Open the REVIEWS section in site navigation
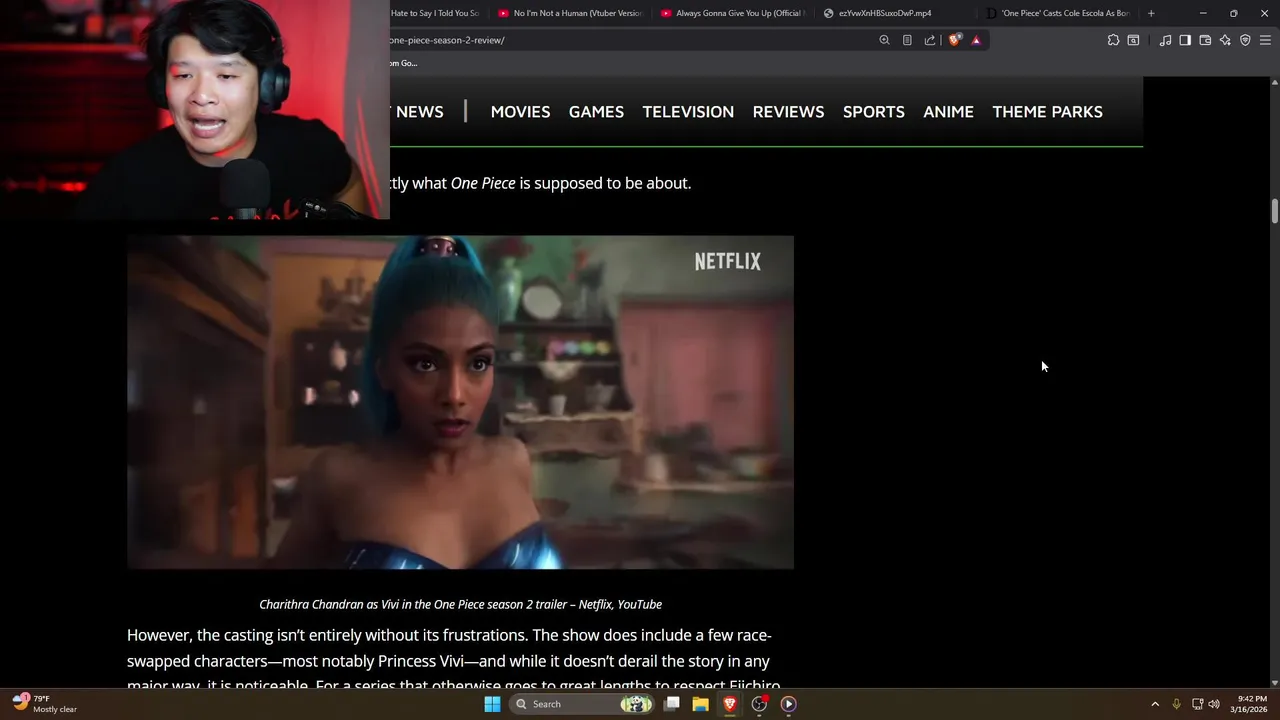The image size is (1280, 720). click(788, 112)
